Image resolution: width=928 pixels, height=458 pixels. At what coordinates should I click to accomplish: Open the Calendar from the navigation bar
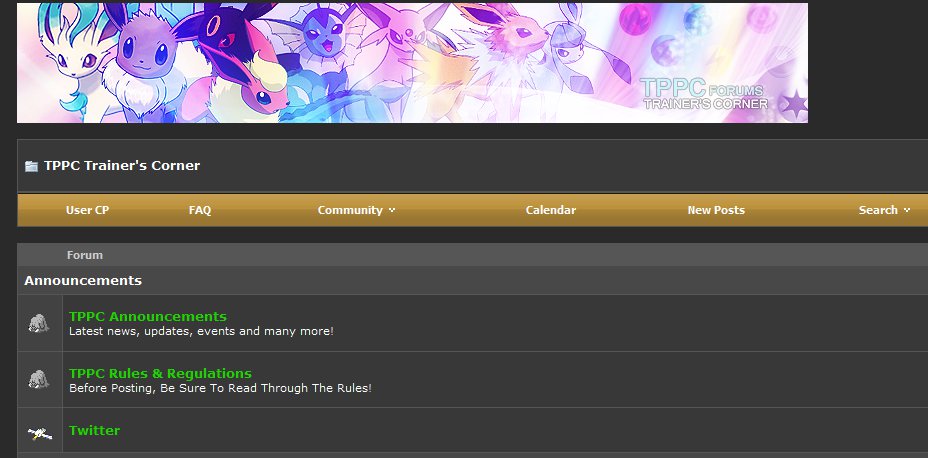(x=550, y=210)
